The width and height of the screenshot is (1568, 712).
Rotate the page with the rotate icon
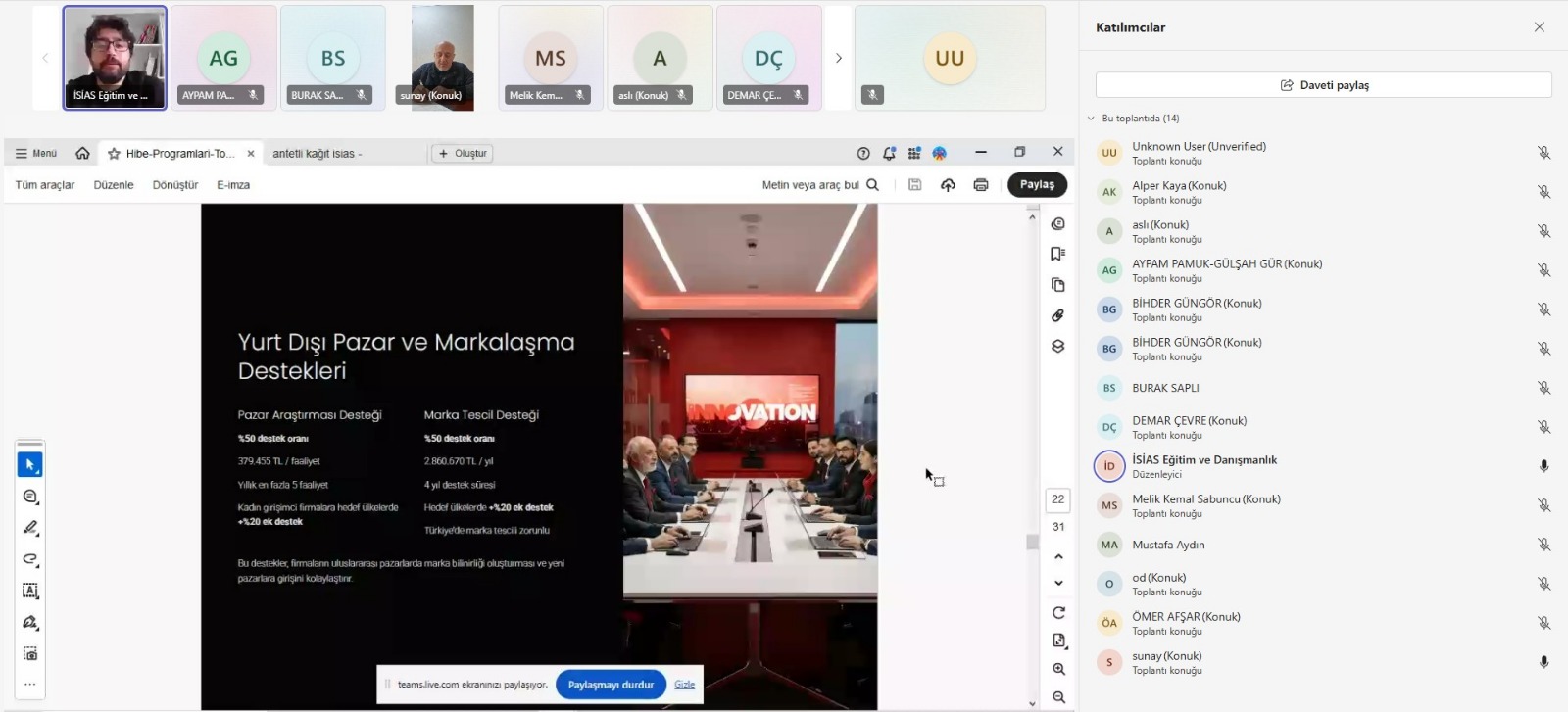coord(1058,613)
